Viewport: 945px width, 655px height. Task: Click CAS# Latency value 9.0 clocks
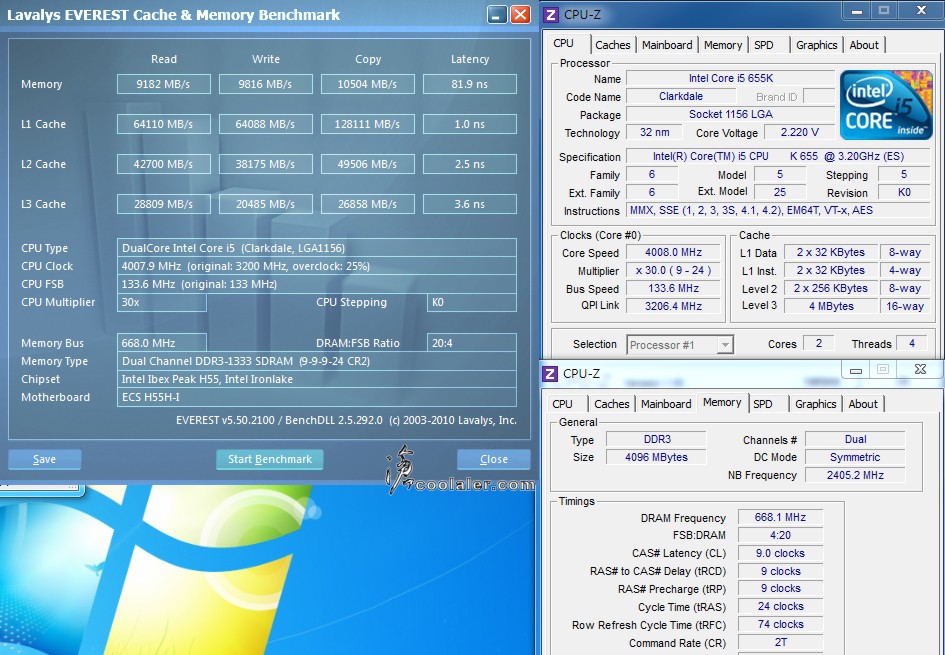tap(780, 553)
